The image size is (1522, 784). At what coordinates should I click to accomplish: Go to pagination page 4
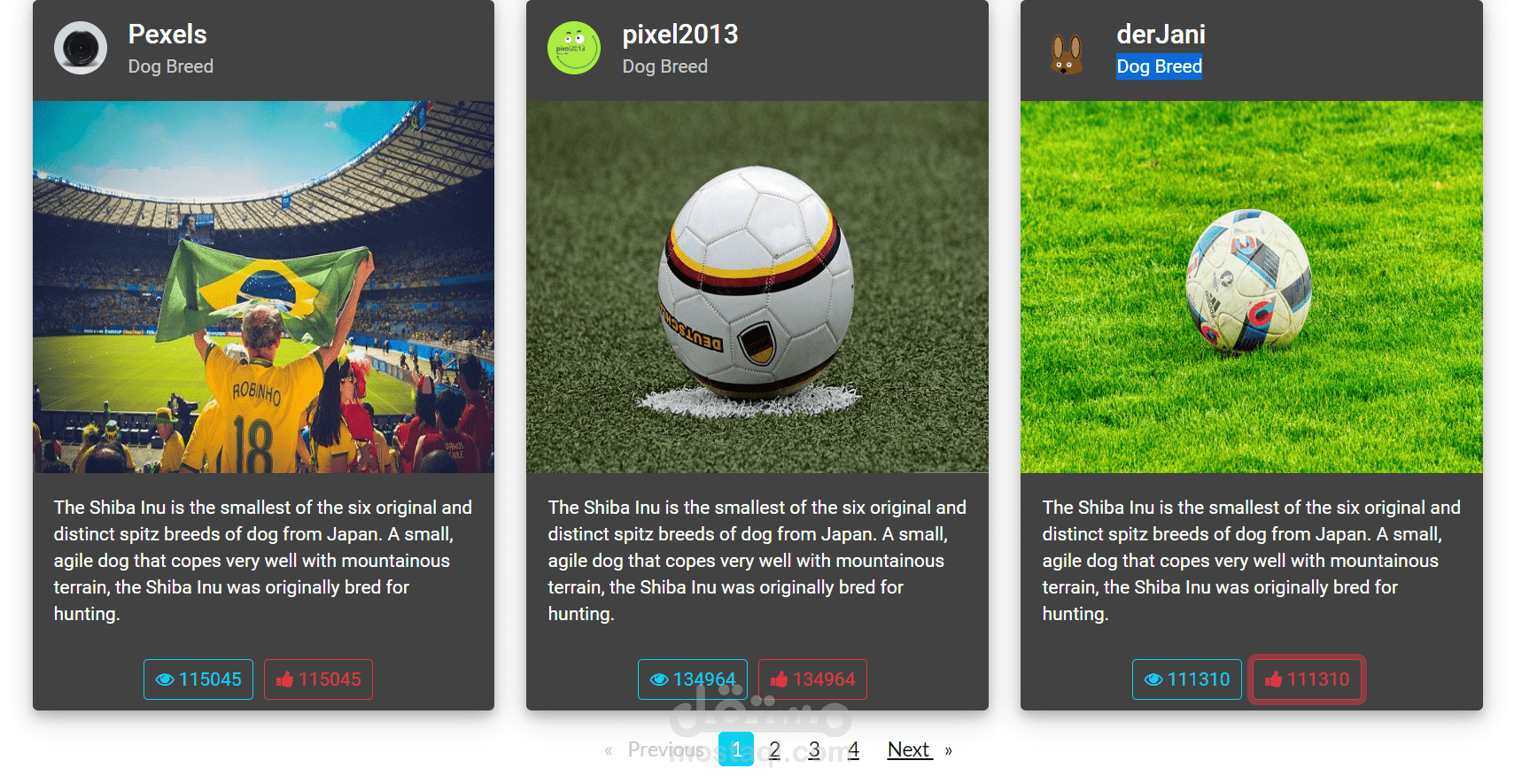[853, 749]
